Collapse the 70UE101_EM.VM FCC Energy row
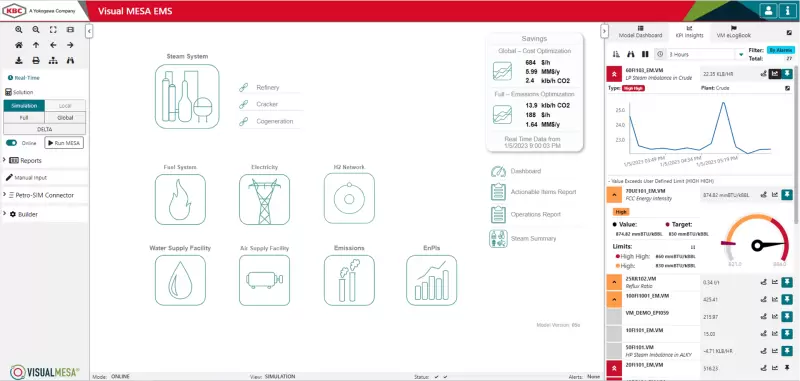Viewport: 800px width, 381px height. (613, 194)
